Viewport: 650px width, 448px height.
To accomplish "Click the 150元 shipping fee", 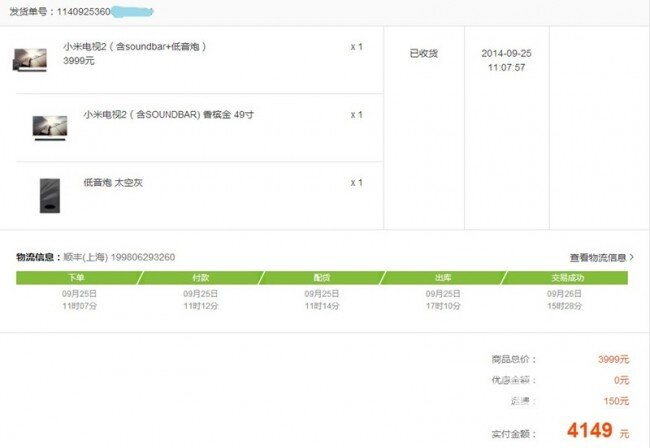I will pos(616,401).
